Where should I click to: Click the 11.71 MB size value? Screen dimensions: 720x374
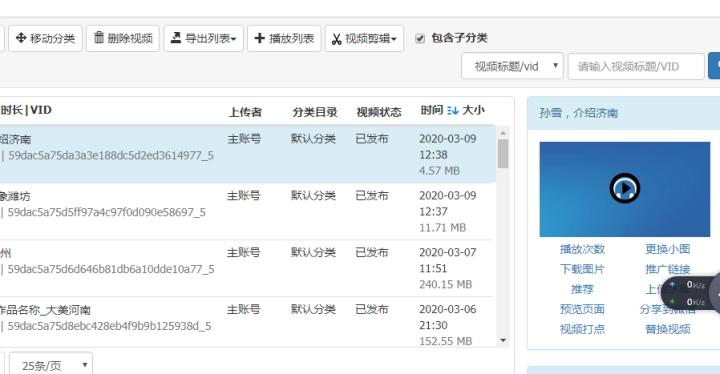[443, 228]
